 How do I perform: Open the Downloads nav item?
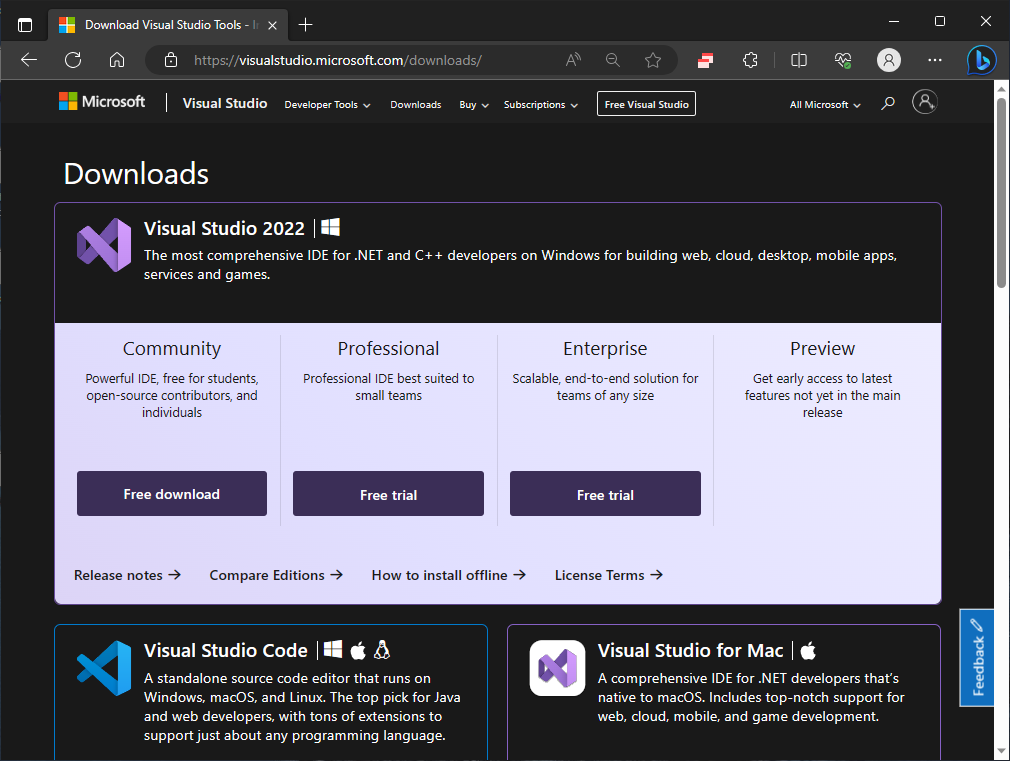(x=415, y=104)
